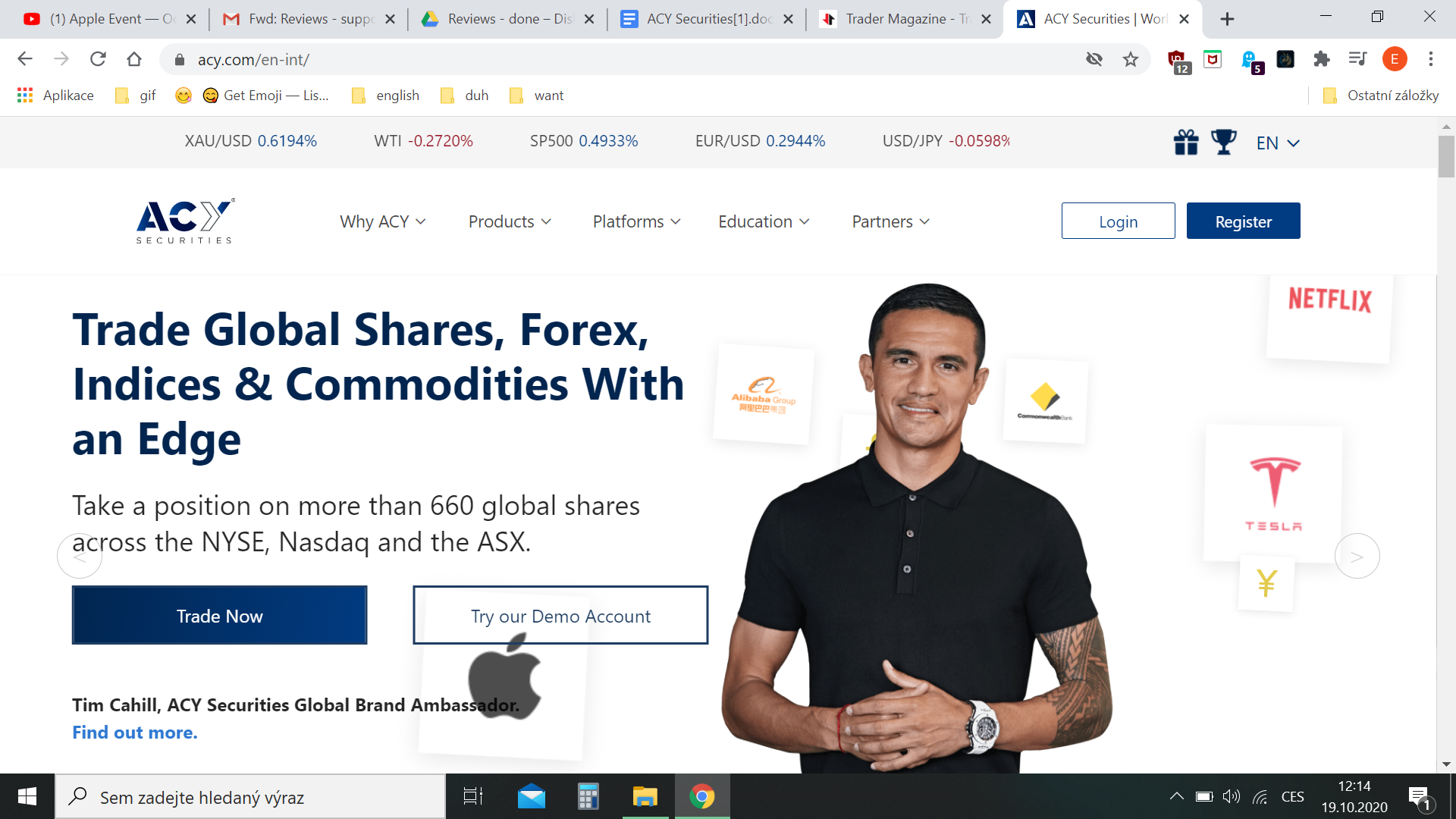Open the Chrome extensions puzzle icon
The height and width of the screenshot is (819, 1456).
[1322, 59]
